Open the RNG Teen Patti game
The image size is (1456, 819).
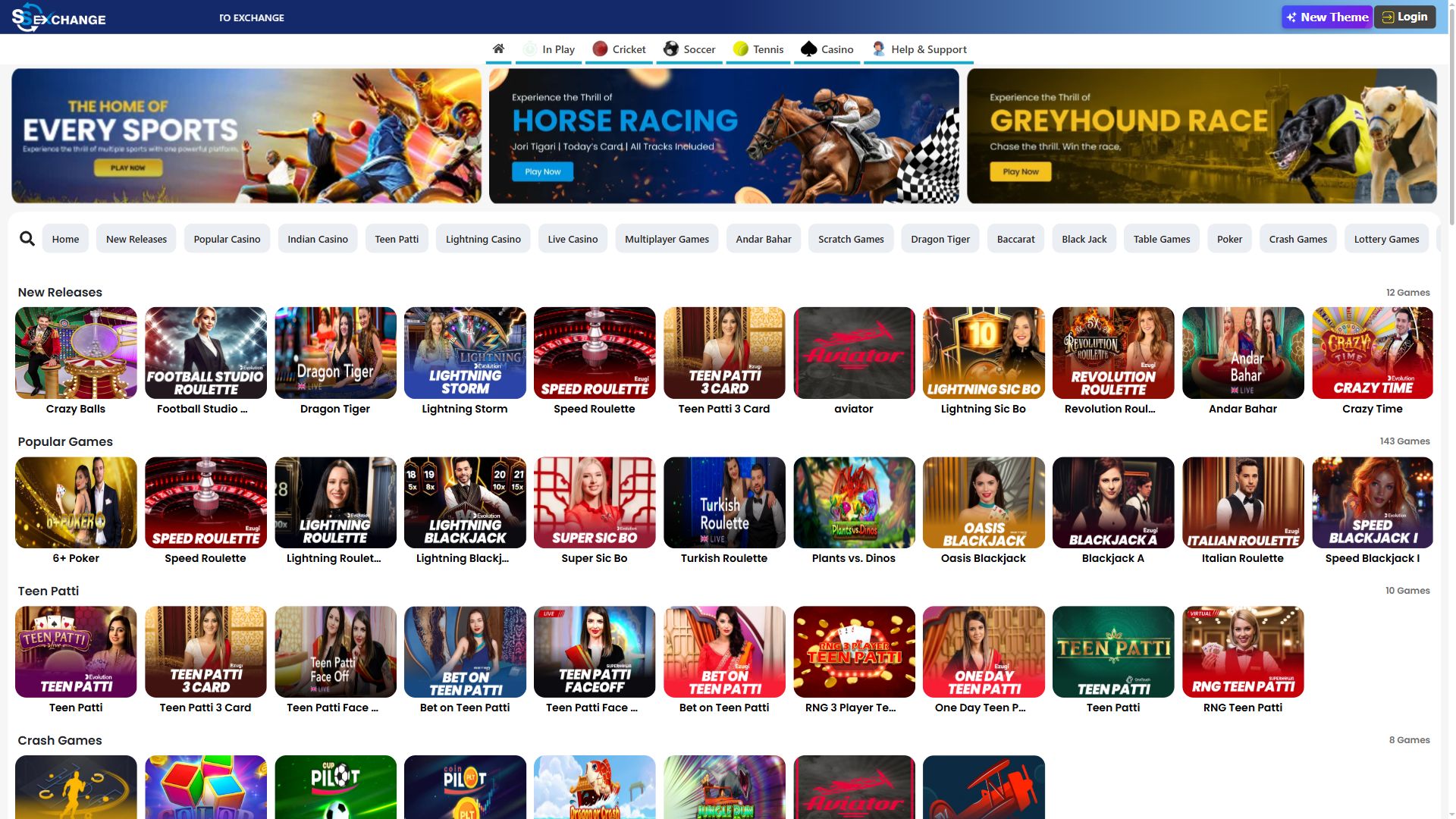[x=1243, y=651]
